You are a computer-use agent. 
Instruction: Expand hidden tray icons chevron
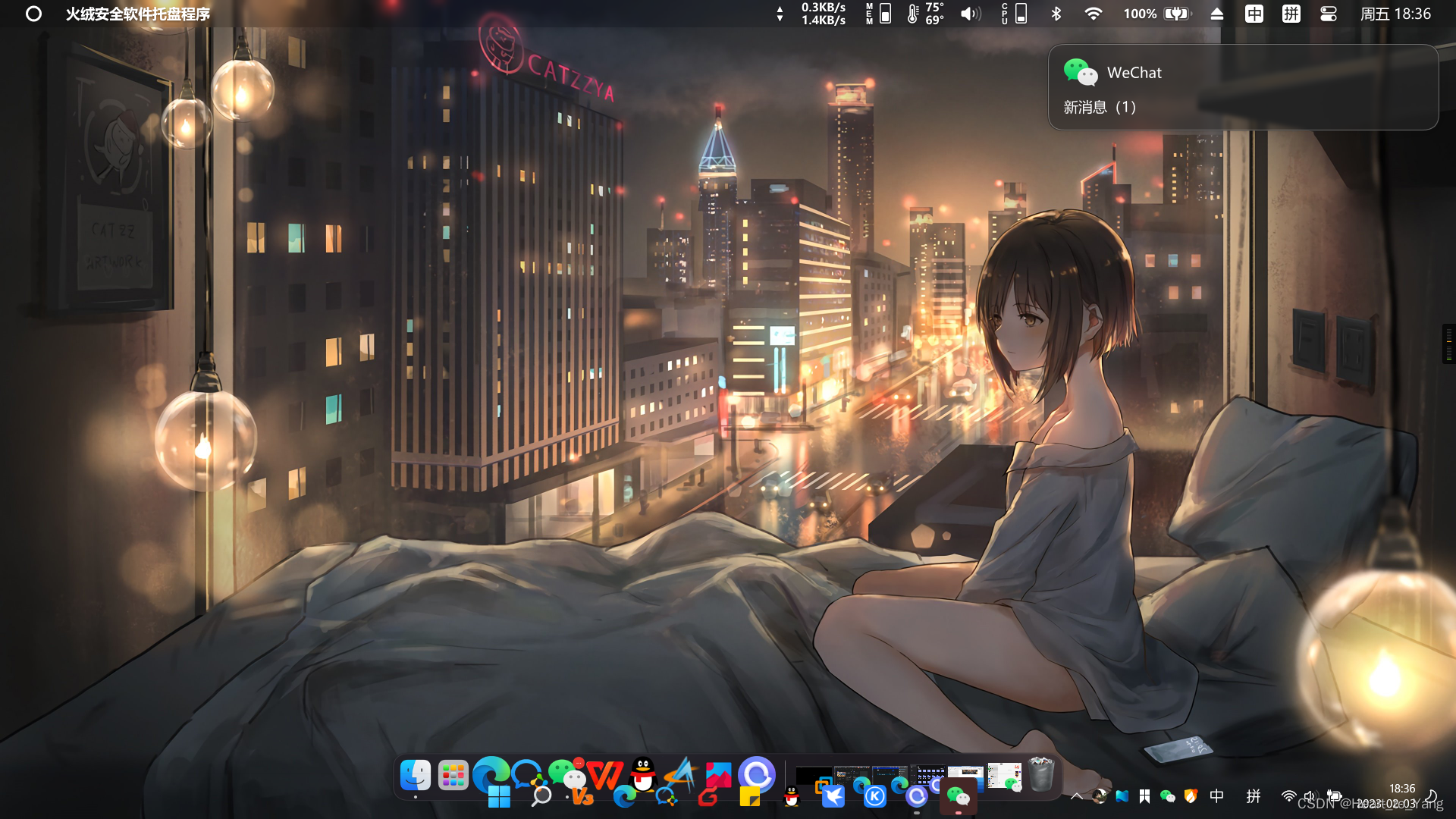(x=1076, y=796)
